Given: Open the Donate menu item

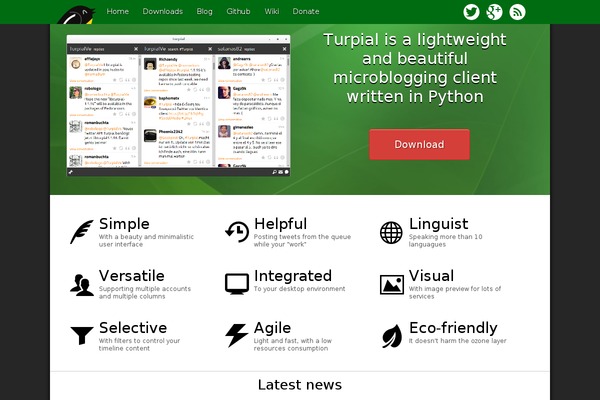Looking at the screenshot, I should pyautogui.click(x=306, y=11).
